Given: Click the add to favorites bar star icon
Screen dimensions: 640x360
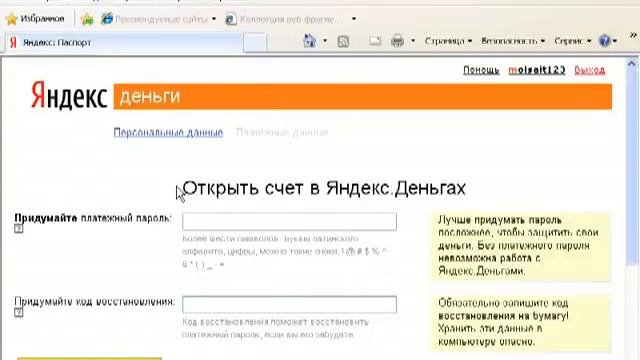Looking at the screenshot, I should tap(87, 19).
